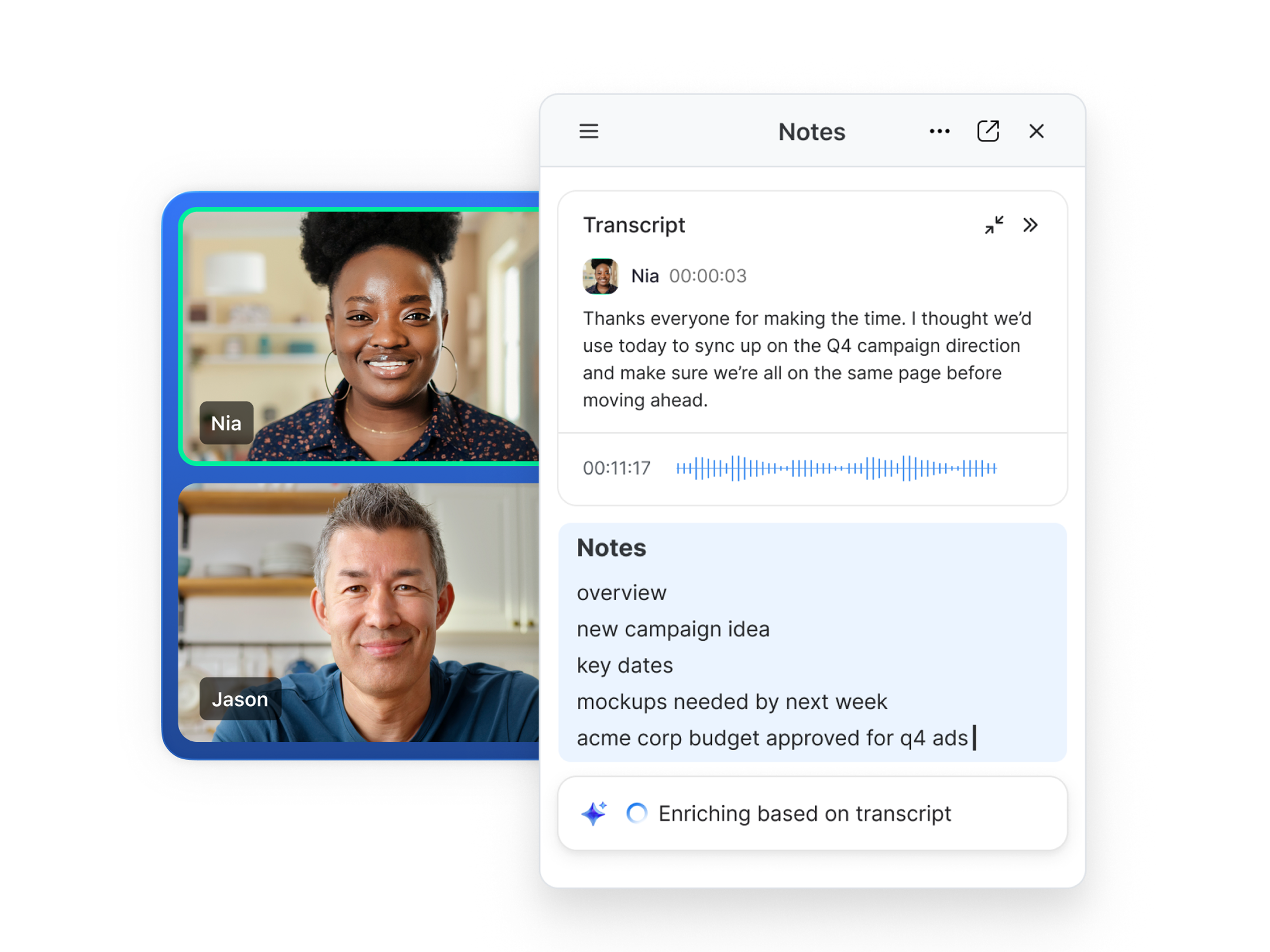
Task: Open the hamburger menu in the Notes panel
Action: coord(588,131)
